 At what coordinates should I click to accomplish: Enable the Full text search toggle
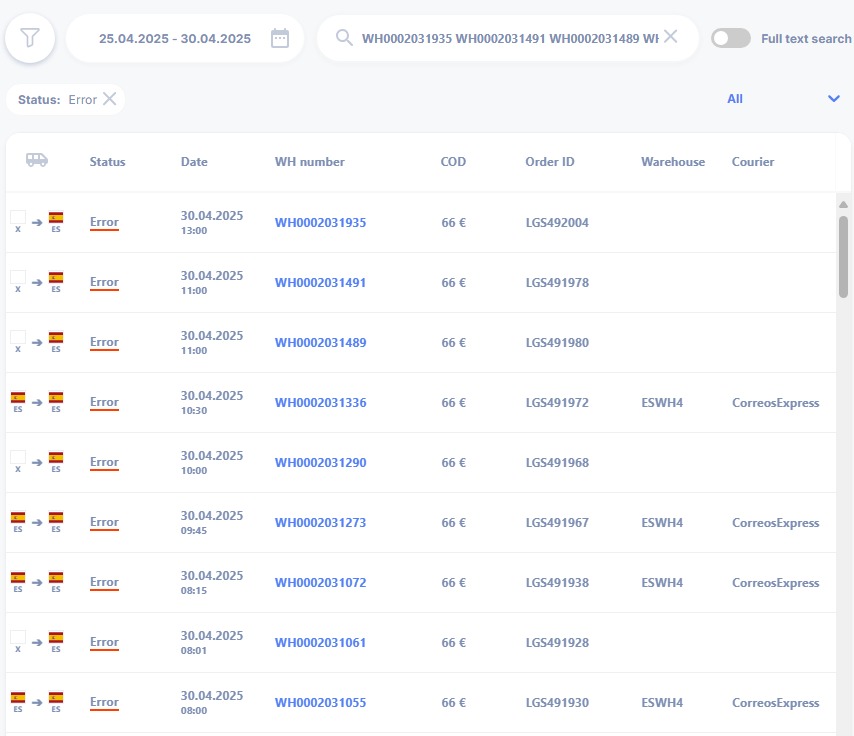coord(730,38)
